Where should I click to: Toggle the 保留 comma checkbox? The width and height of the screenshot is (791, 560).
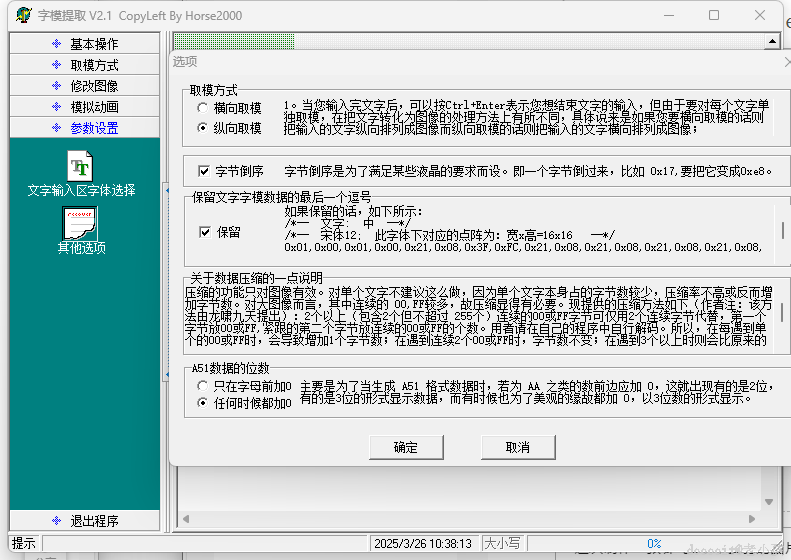(205, 232)
